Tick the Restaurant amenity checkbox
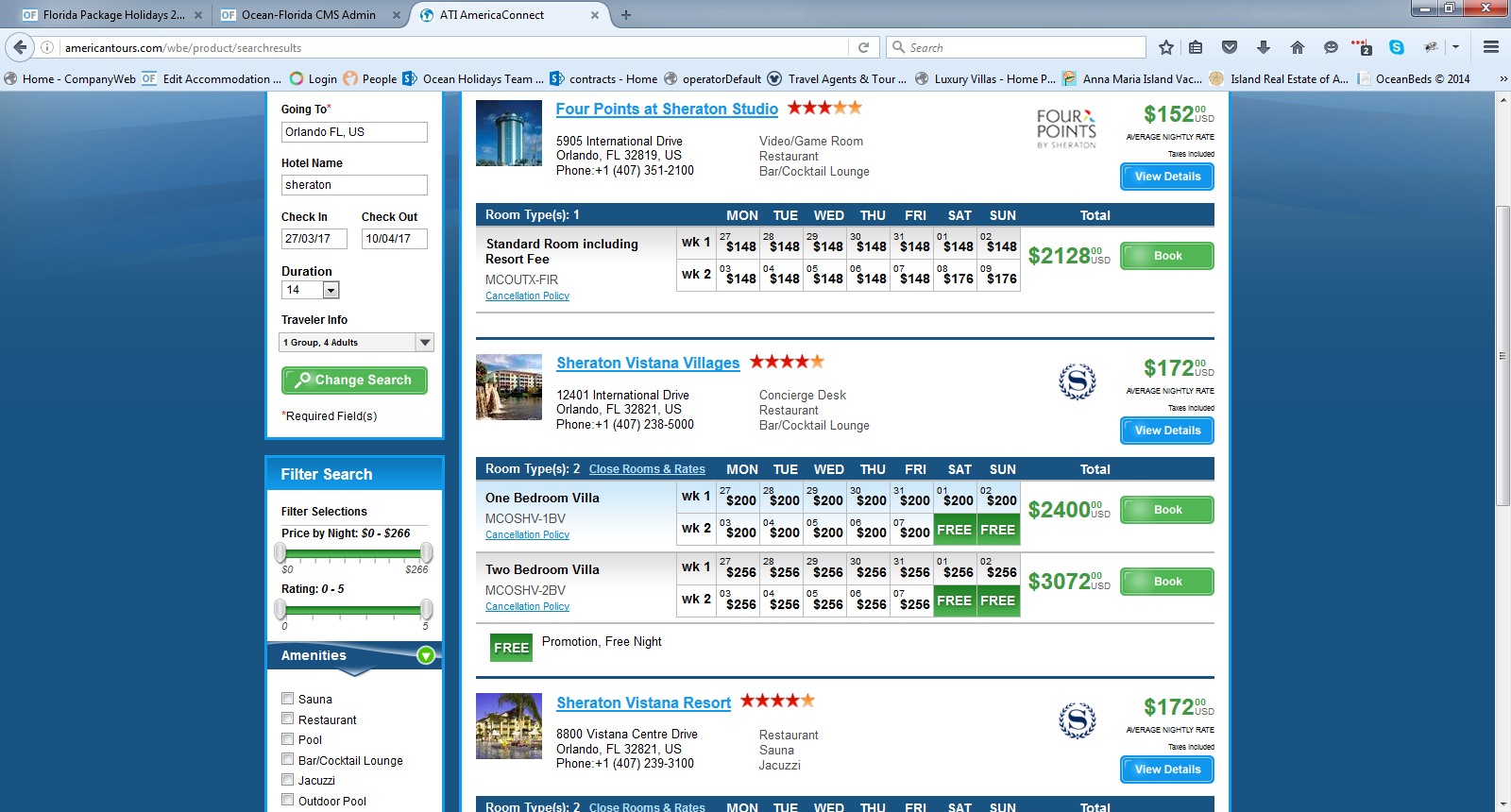1511x812 pixels. [287, 719]
